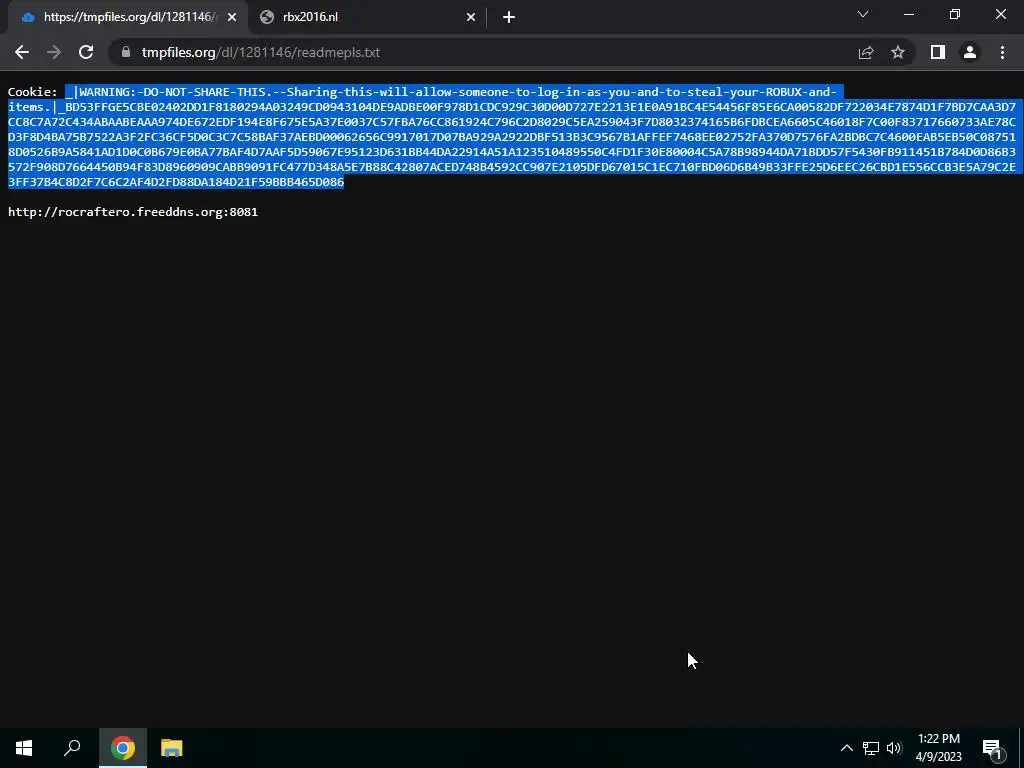
Task: Open the Chrome side panel
Action: tap(938, 52)
